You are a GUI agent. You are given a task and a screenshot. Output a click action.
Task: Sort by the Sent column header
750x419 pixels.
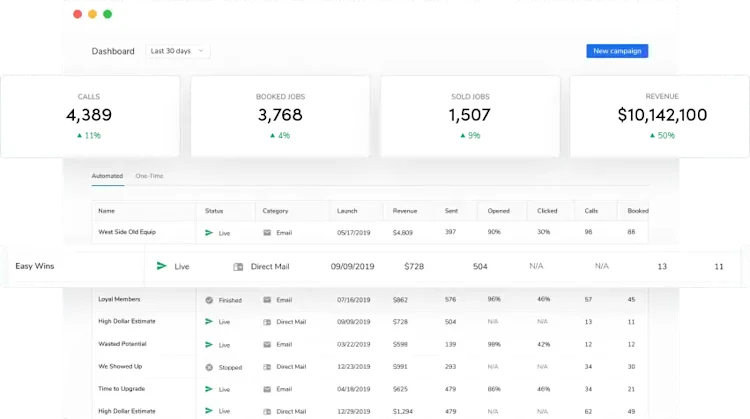click(x=451, y=211)
